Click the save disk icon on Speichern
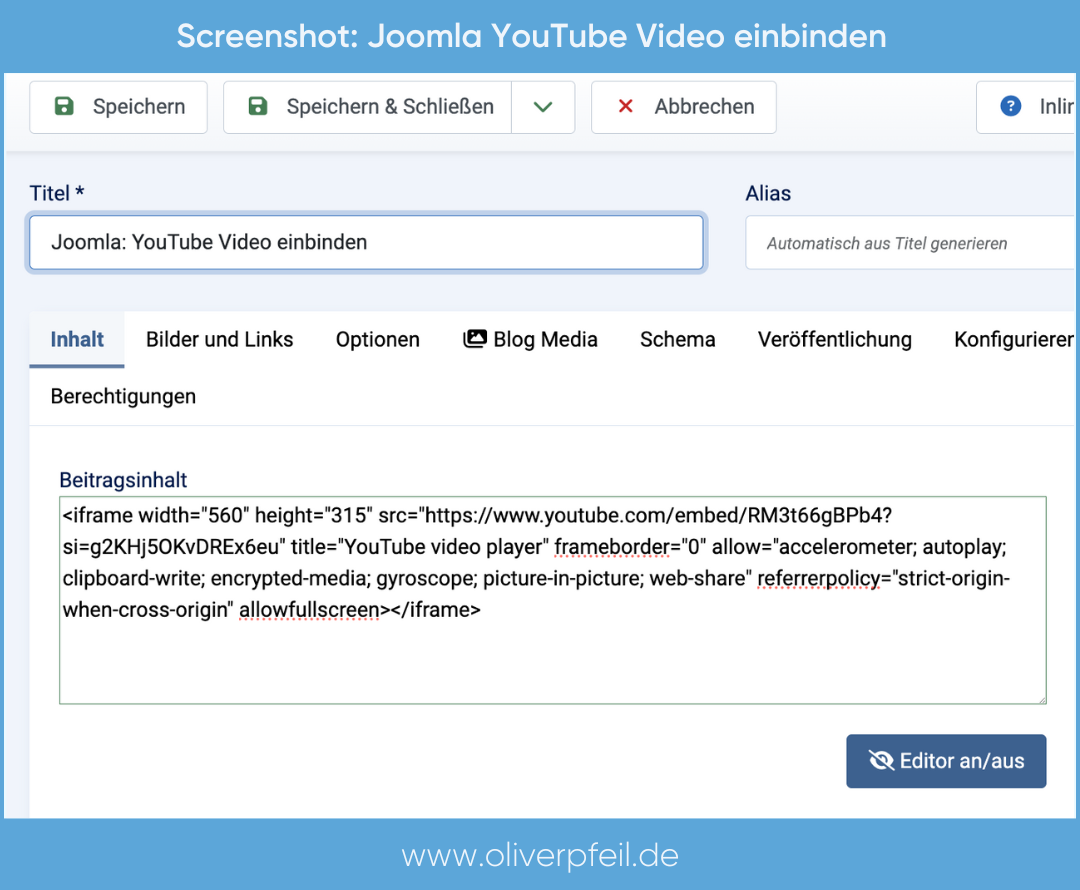This screenshot has width=1080, height=890. pos(62,107)
